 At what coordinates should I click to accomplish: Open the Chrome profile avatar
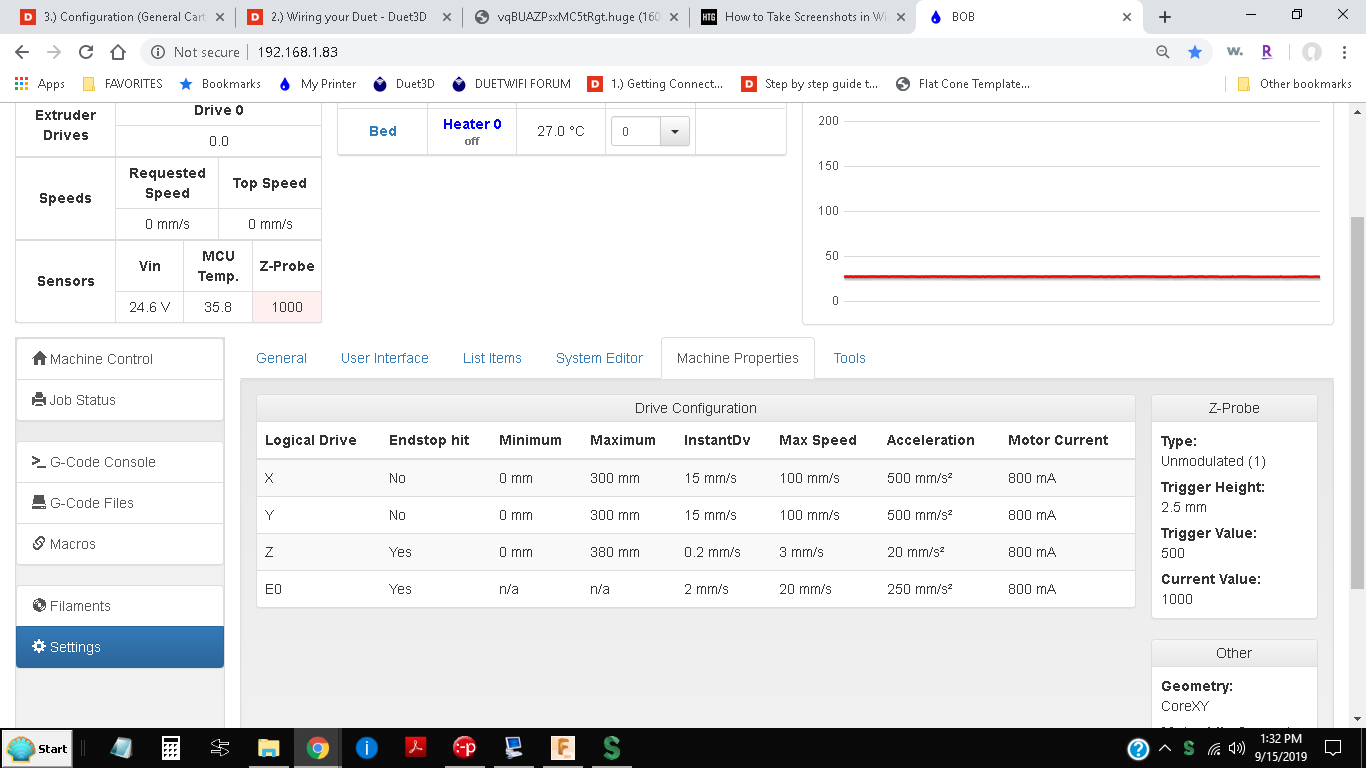click(1312, 52)
